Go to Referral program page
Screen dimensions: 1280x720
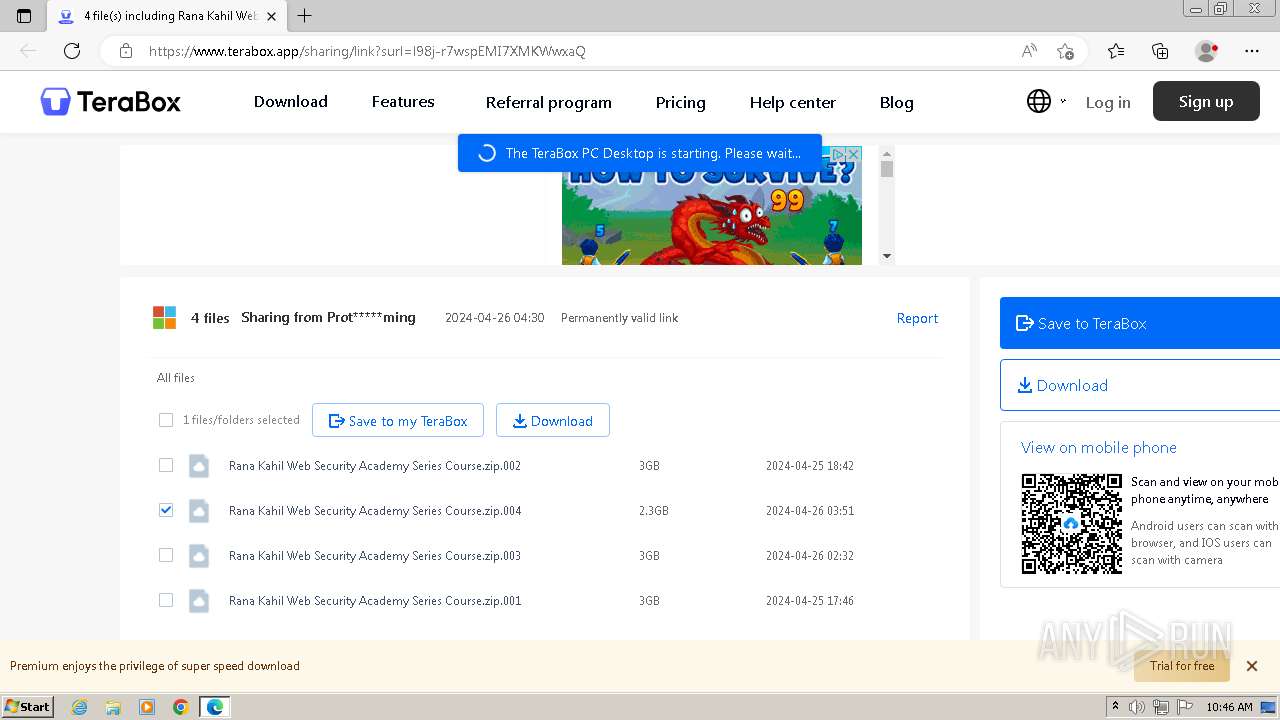(x=548, y=103)
